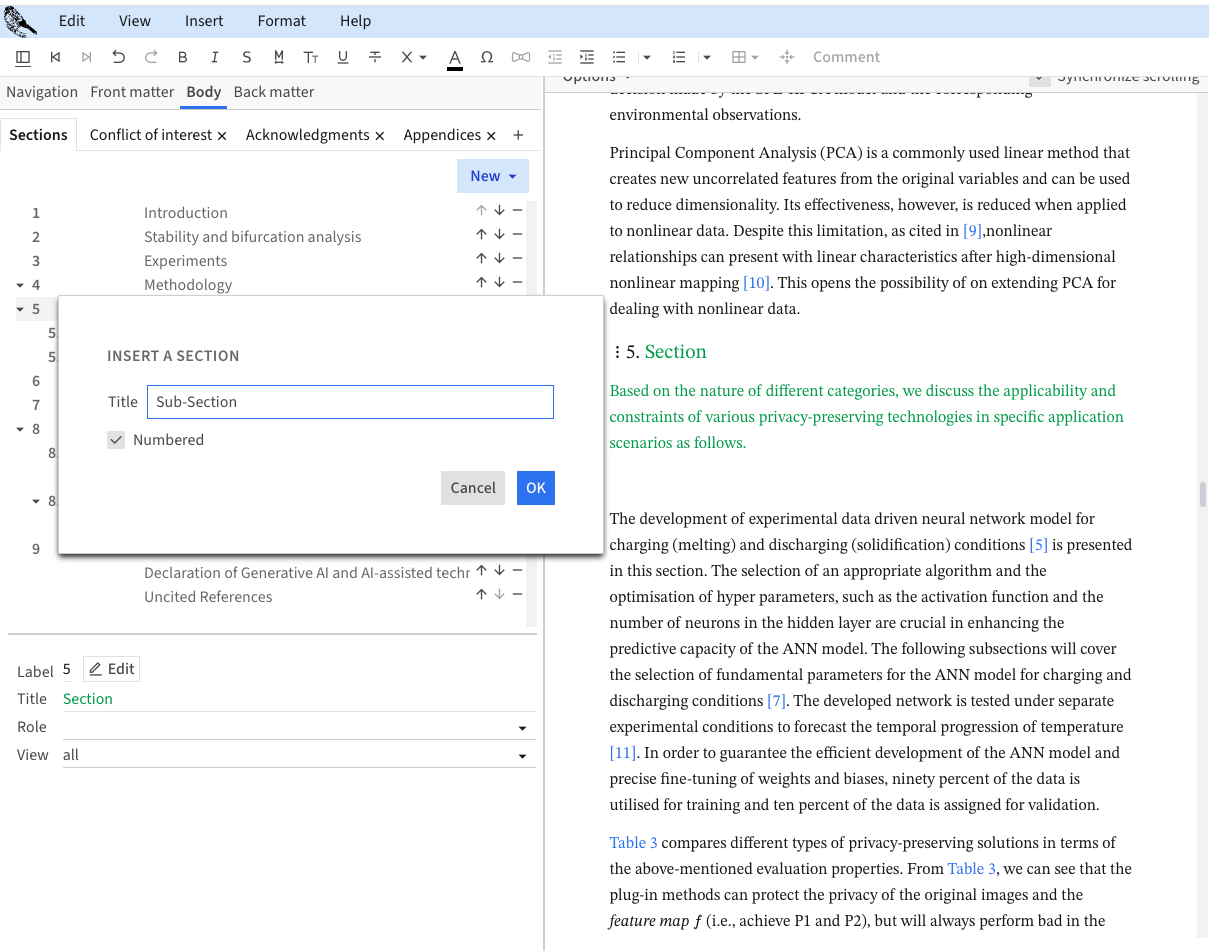Click the section Title input field
This screenshot has width=1209, height=951.
click(x=349, y=402)
